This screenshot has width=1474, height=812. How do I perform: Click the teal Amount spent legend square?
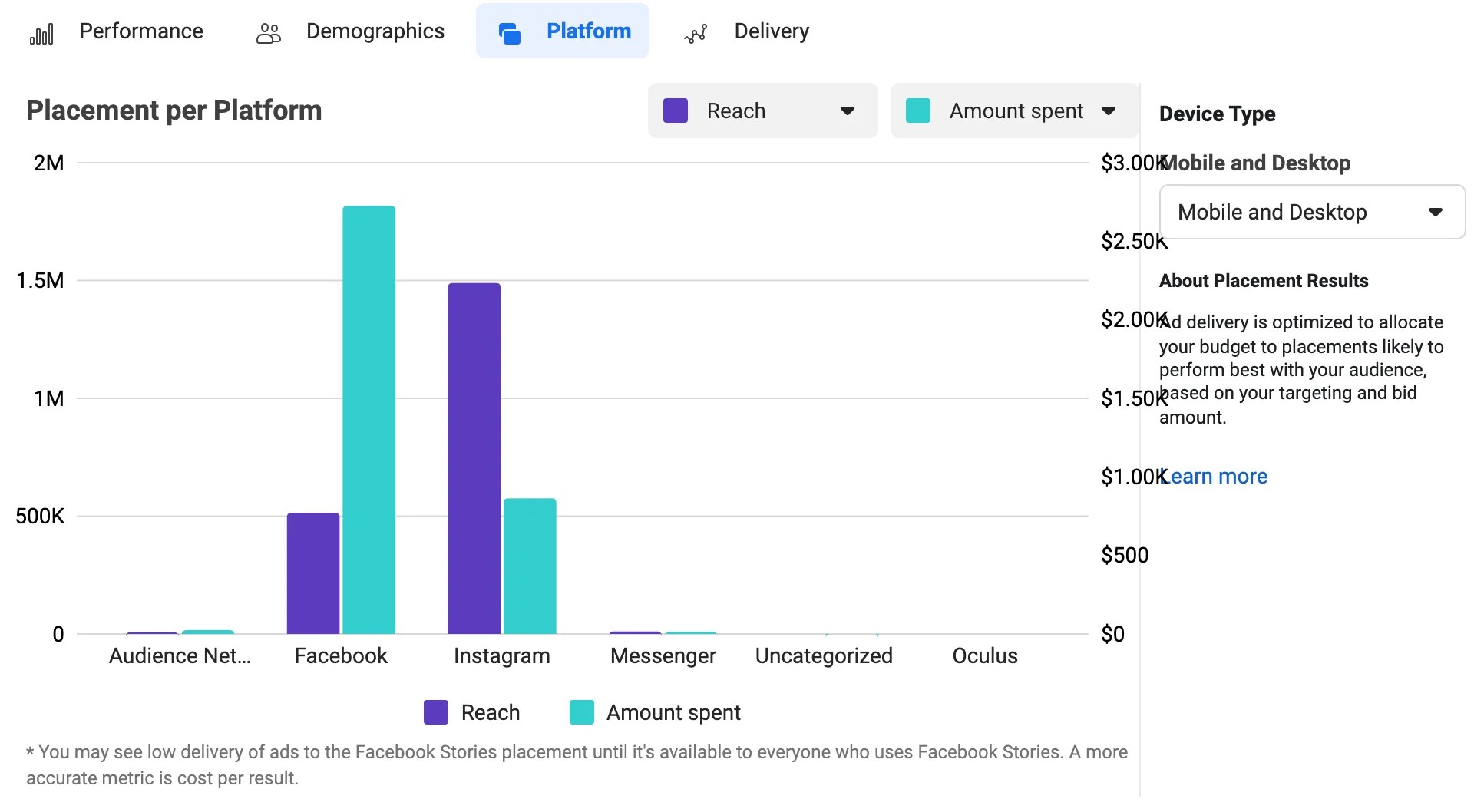click(x=581, y=712)
